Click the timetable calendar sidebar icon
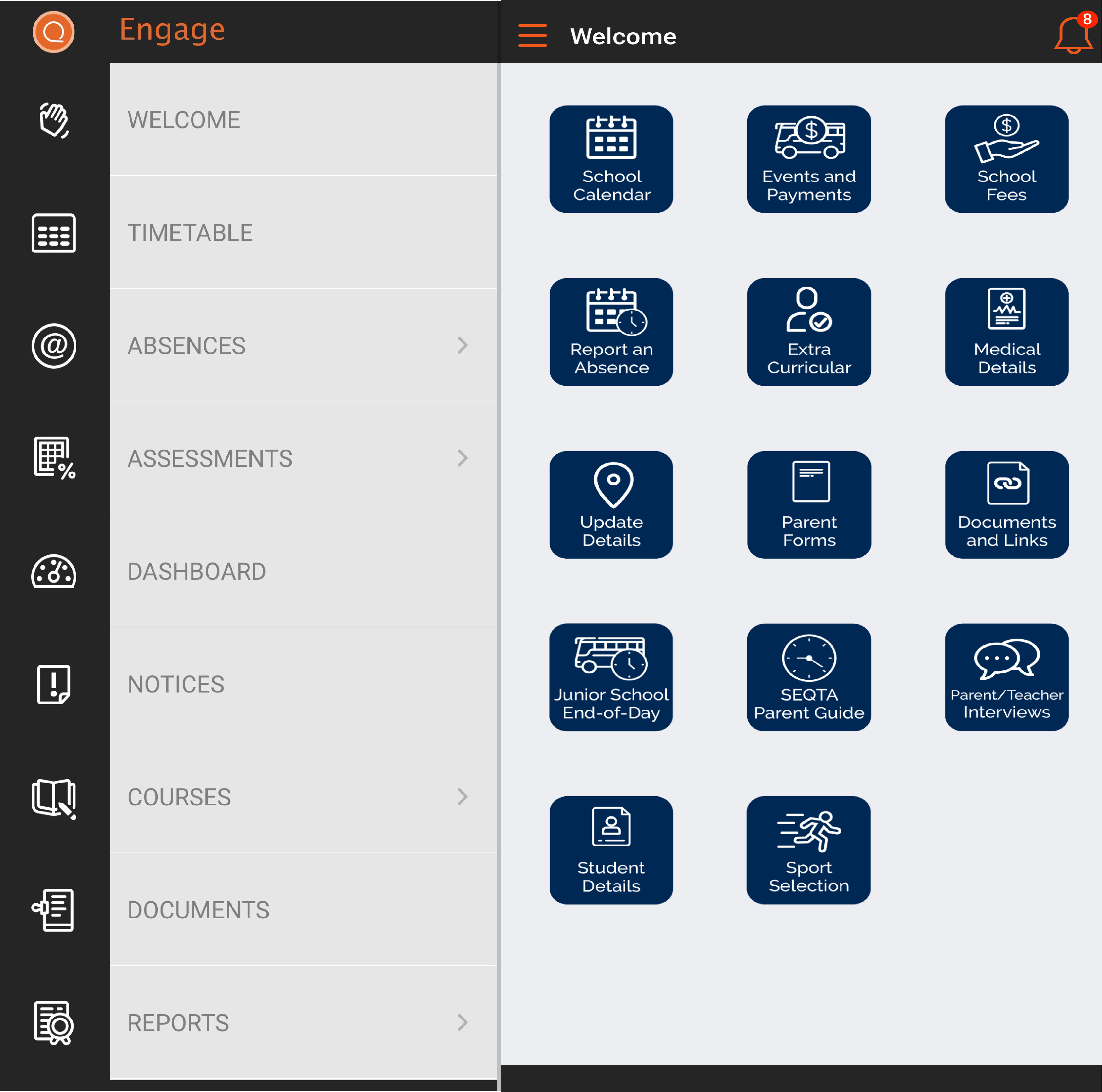 tap(54, 233)
